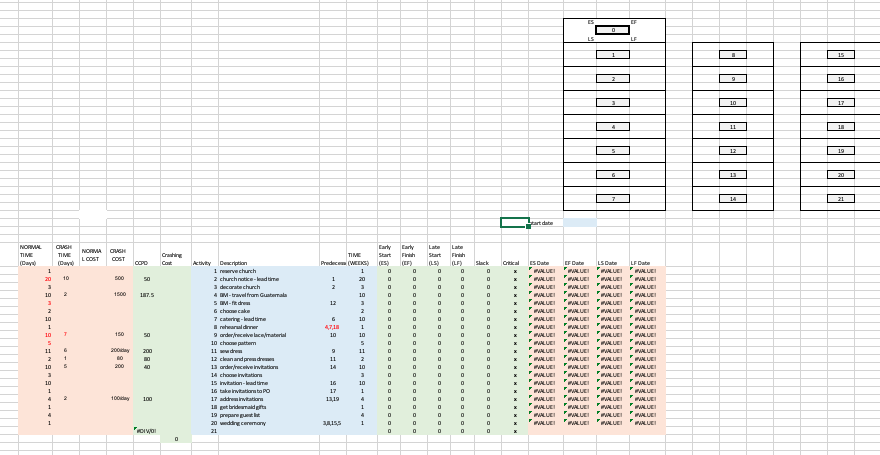The image size is (880, 455).
Task: Click the 'ES' label above node 0
Action: coord(590,22)
